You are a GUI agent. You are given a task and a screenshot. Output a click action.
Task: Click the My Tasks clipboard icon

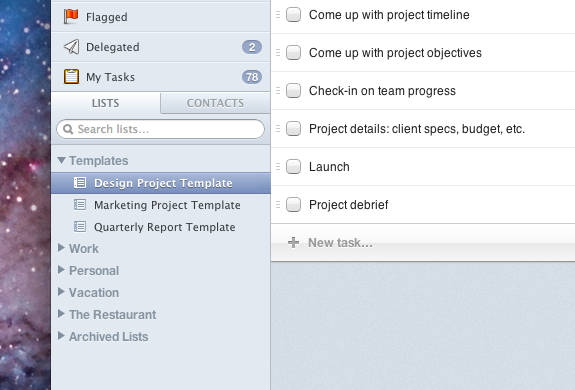point(71,77)
